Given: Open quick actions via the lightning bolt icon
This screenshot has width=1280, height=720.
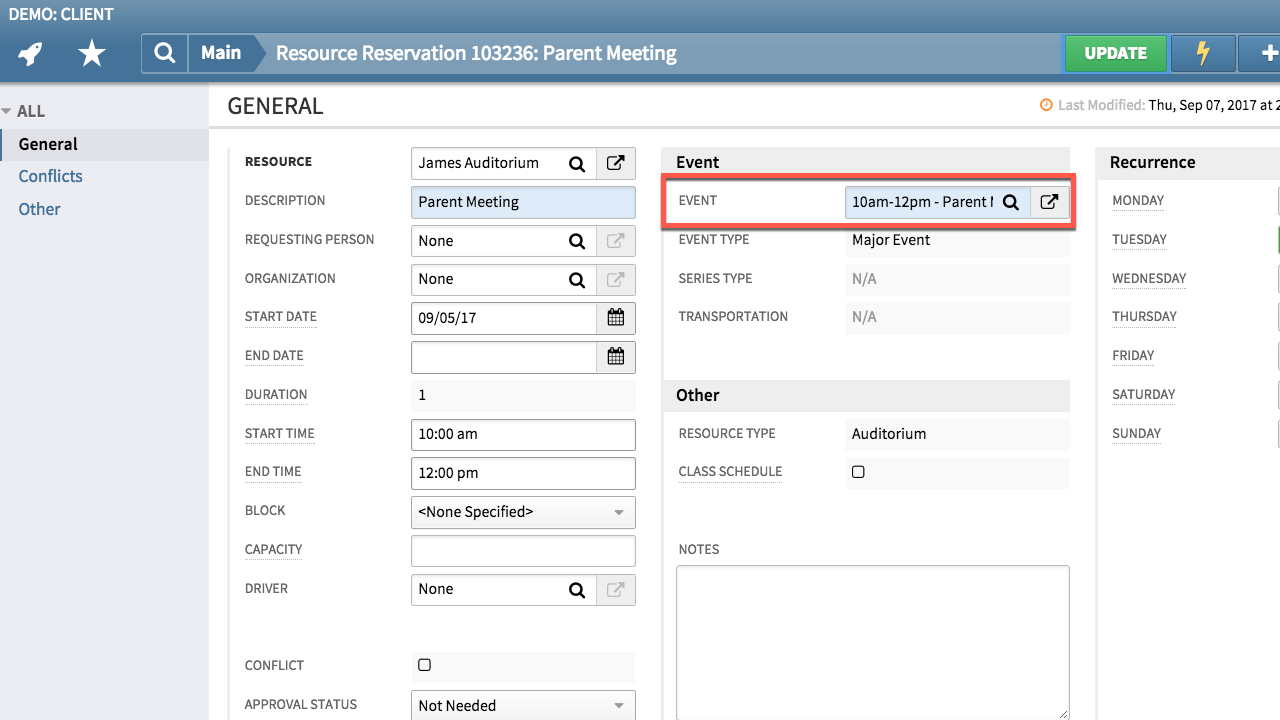Looking at the screenshot, I should [x=1202, y=53].
